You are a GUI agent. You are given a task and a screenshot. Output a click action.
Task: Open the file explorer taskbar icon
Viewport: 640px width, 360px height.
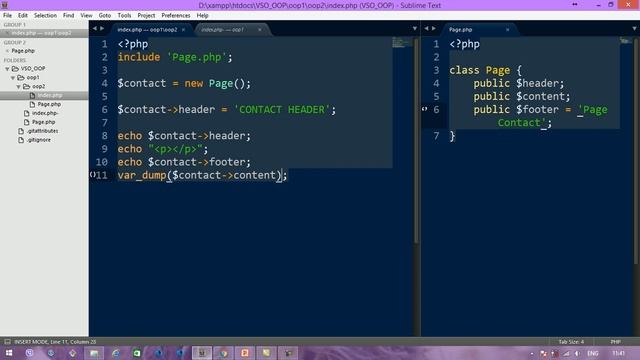[x=94, y=353]
